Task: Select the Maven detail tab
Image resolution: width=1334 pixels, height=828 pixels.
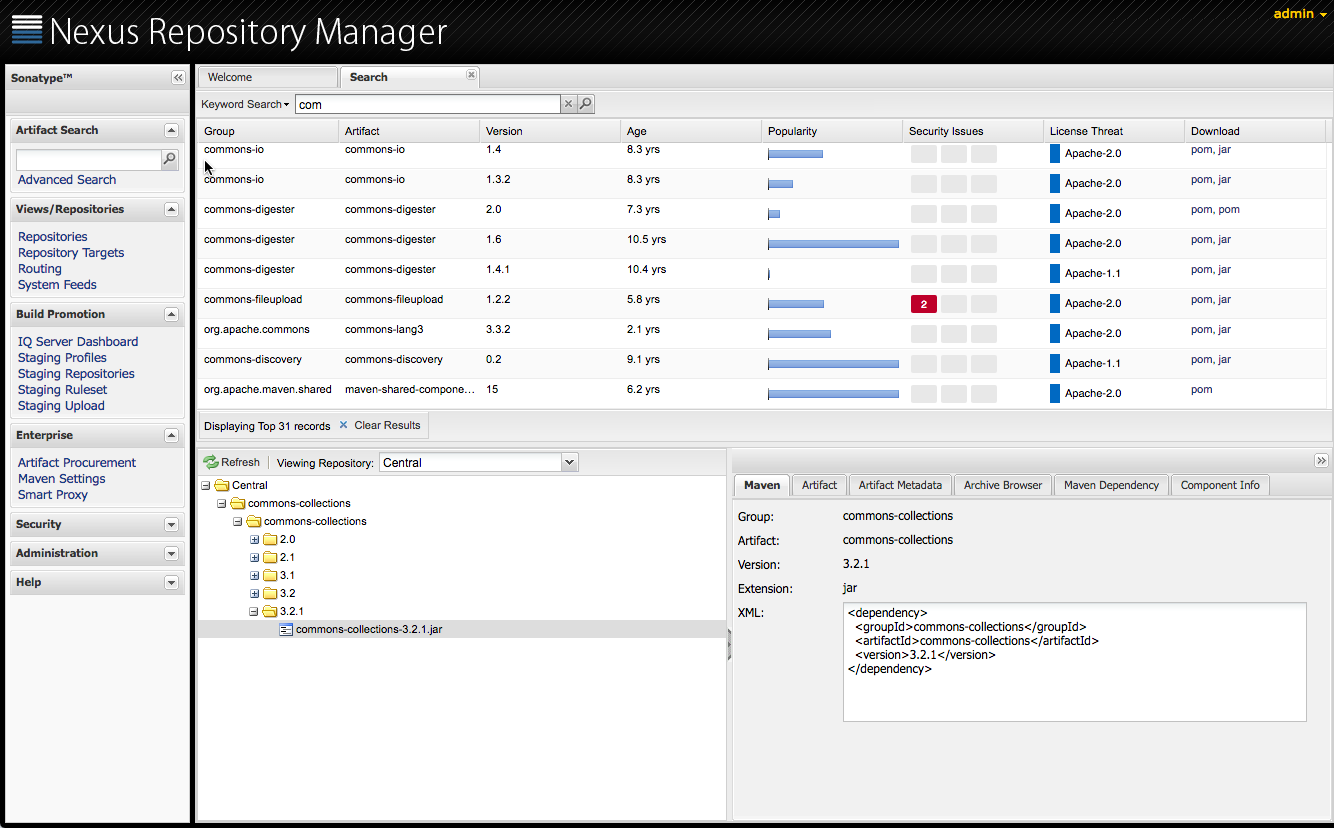Action: (762, 485)
